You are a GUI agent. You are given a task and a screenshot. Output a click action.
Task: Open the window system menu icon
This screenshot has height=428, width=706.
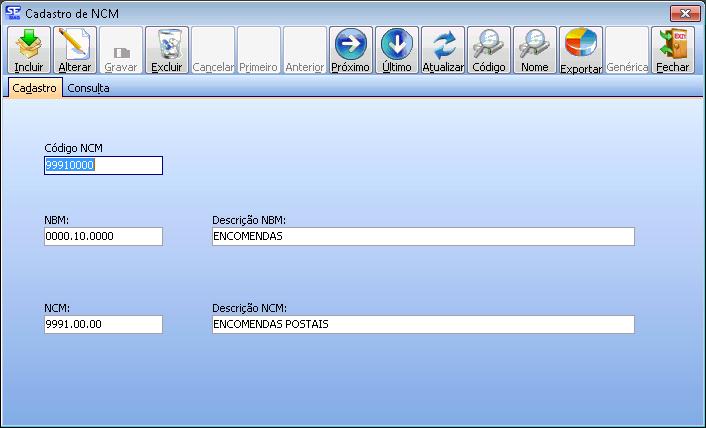click(12, 12)
